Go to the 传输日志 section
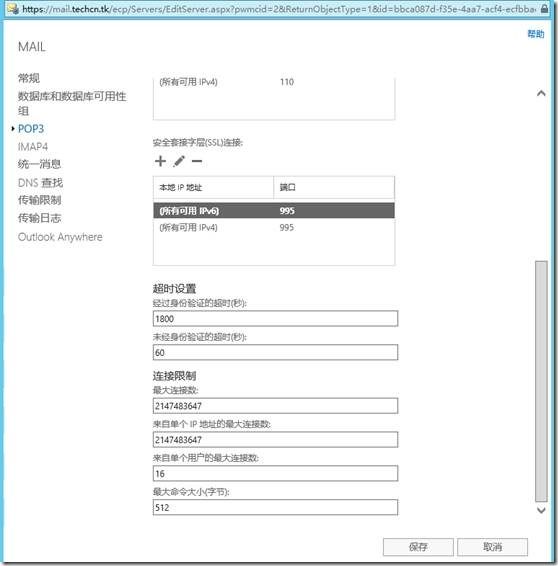Screen dimensions: 558x566 (x=39, y=218)
